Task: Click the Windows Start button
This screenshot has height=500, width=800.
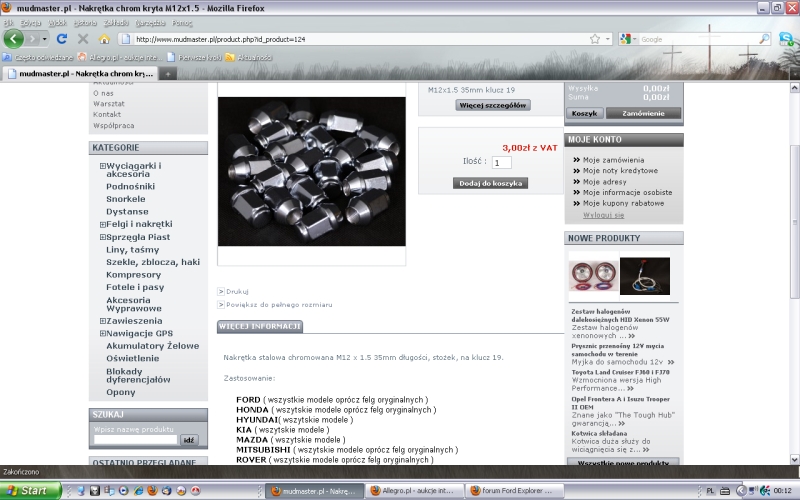Action: click(x=30, y=491)
